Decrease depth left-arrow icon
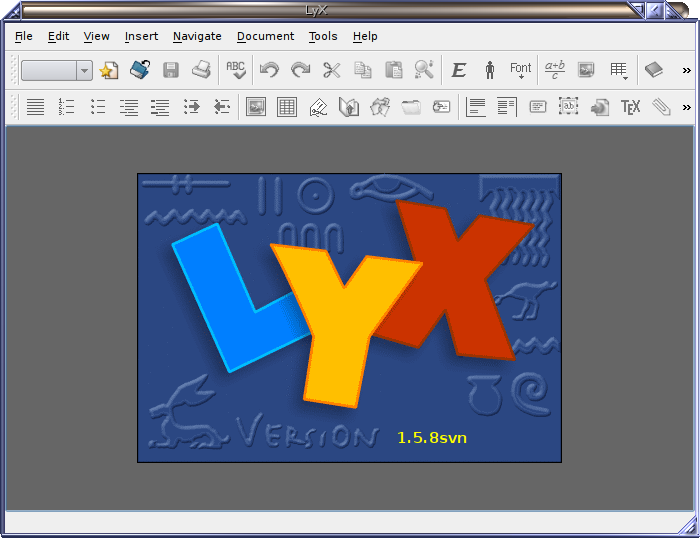 pos(222,107)
